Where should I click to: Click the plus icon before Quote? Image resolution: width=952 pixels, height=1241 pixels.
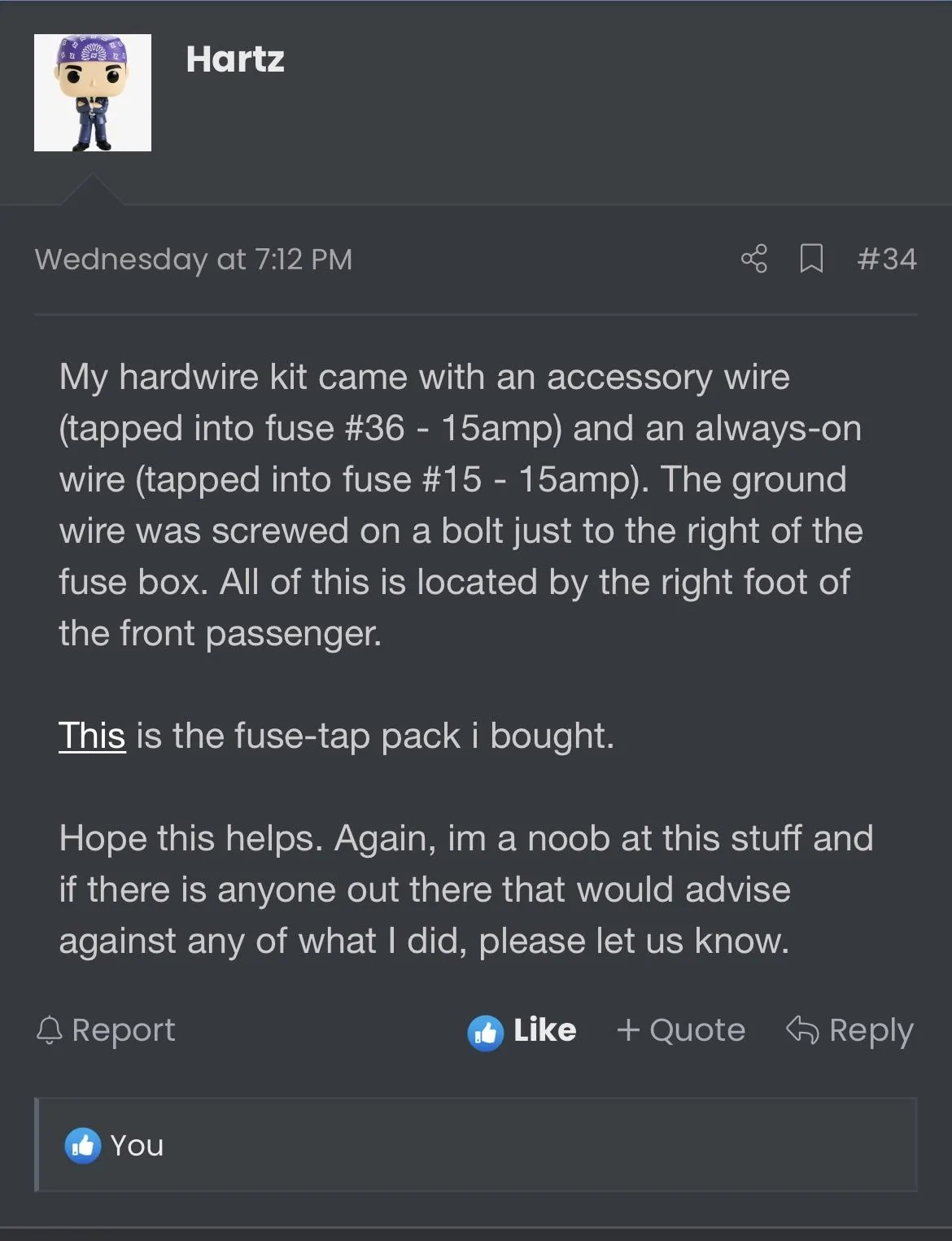[628, 1030]
